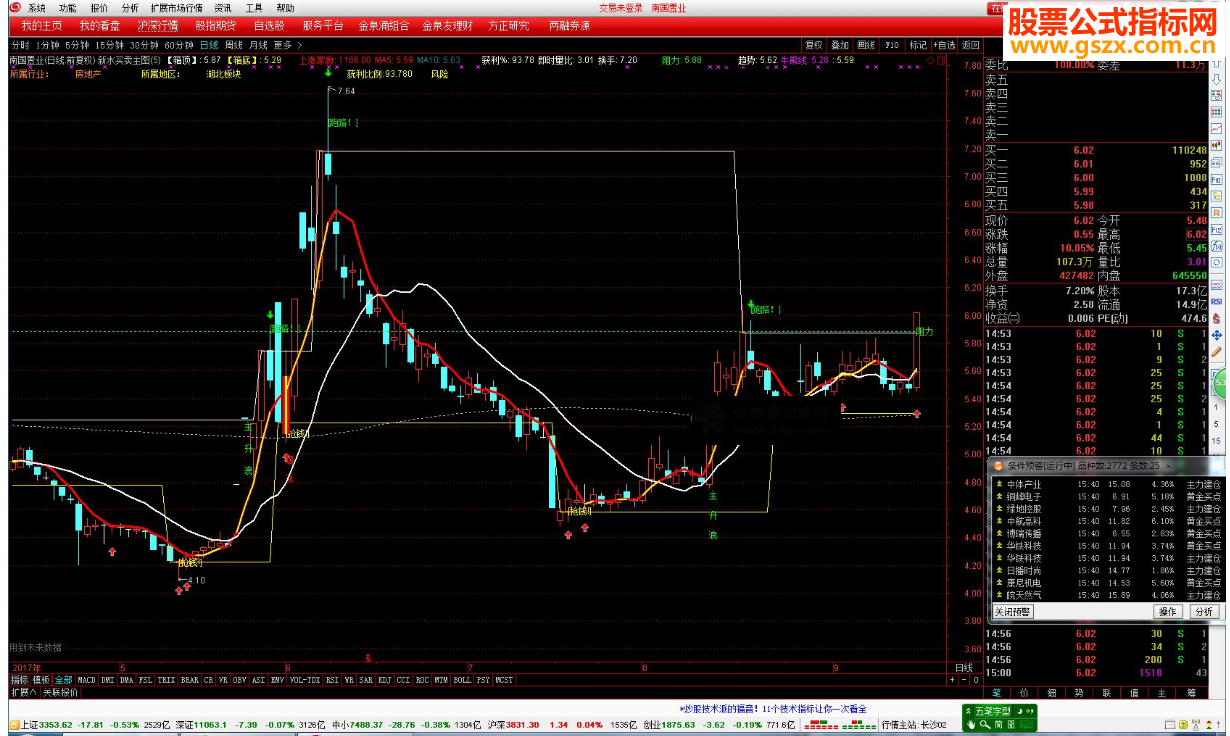
Task: Open the 两融券源 tab
Action: coord(568,25)
